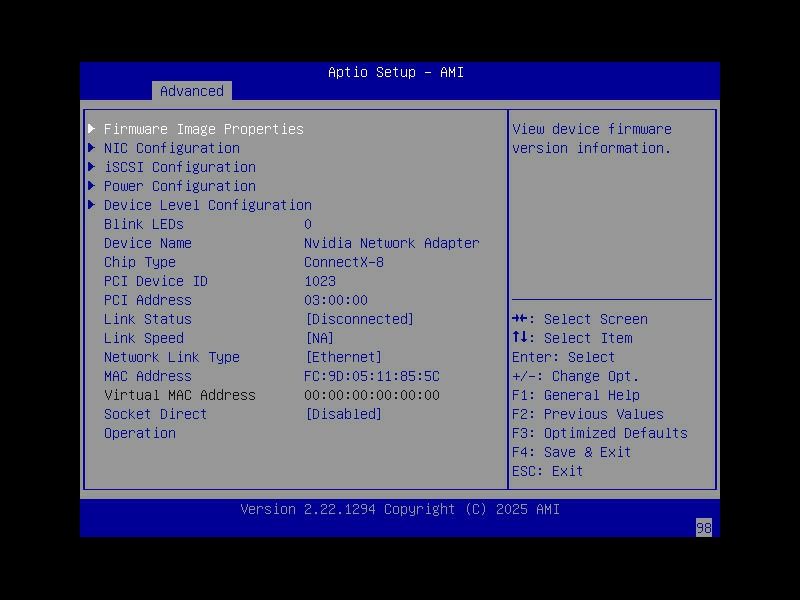The image size is (800, 600).
Task: Click the Socket Direct Operation label
Action: tap(155, 423)
